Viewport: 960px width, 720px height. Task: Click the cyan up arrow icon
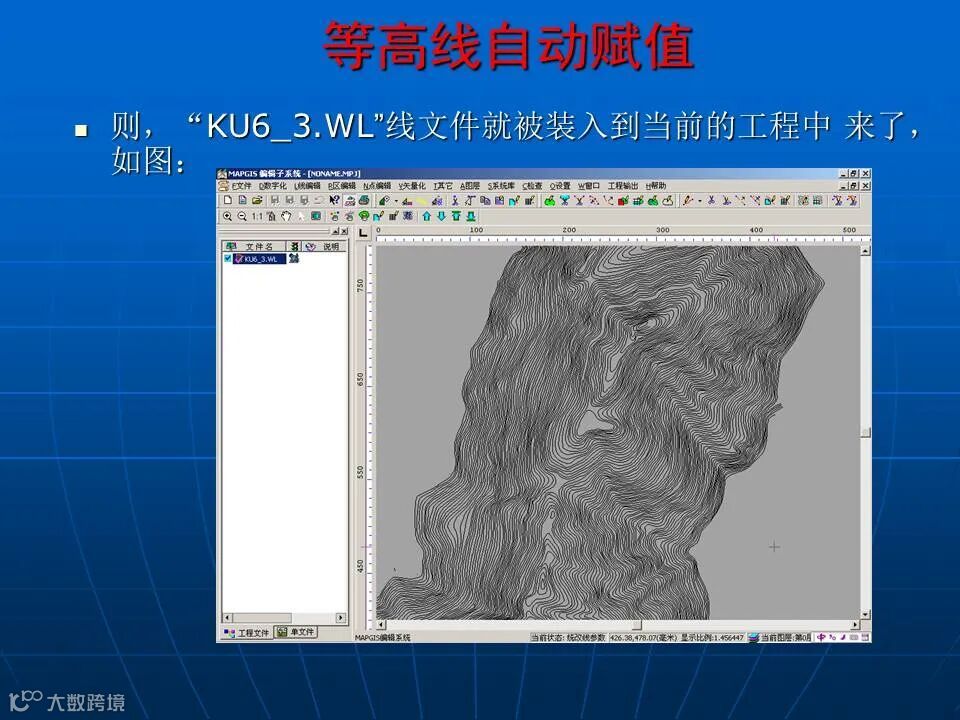point(427,216)
